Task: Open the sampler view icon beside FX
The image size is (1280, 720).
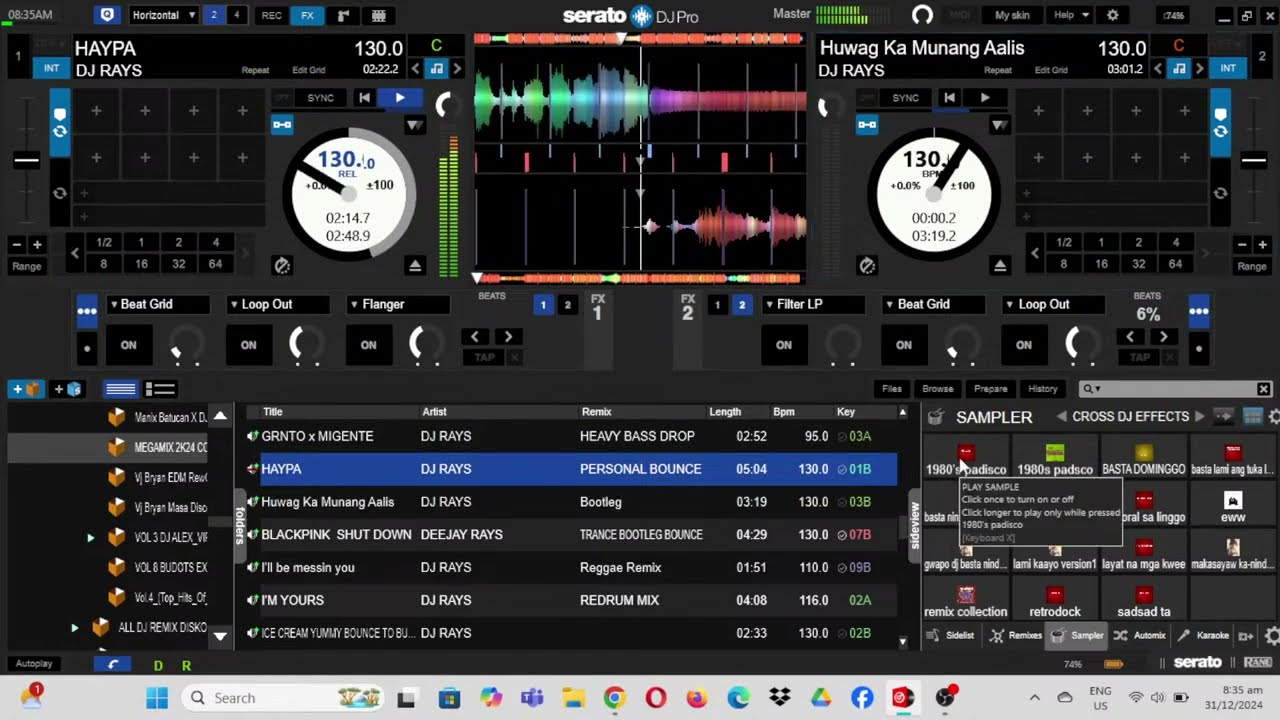Action: click(343, 15)
